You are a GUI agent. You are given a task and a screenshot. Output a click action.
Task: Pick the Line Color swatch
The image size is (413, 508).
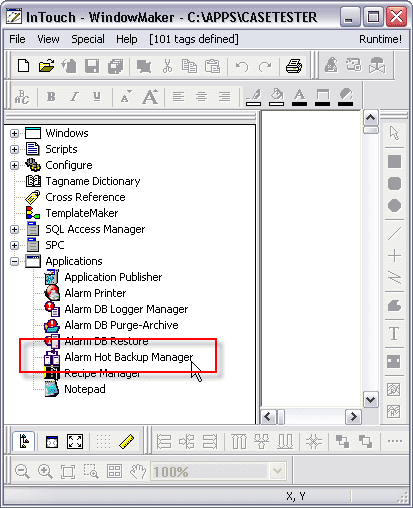[x=253, y=97]
